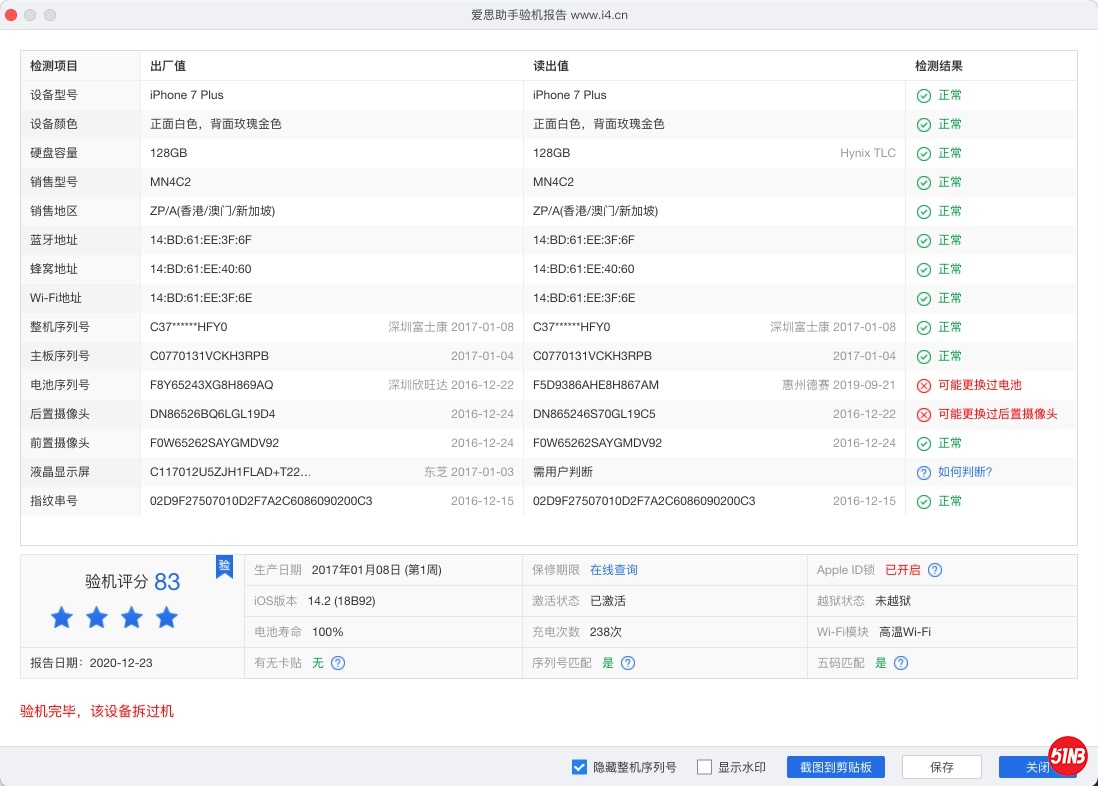Click the 充电次数 value 238次

point(606,632)
